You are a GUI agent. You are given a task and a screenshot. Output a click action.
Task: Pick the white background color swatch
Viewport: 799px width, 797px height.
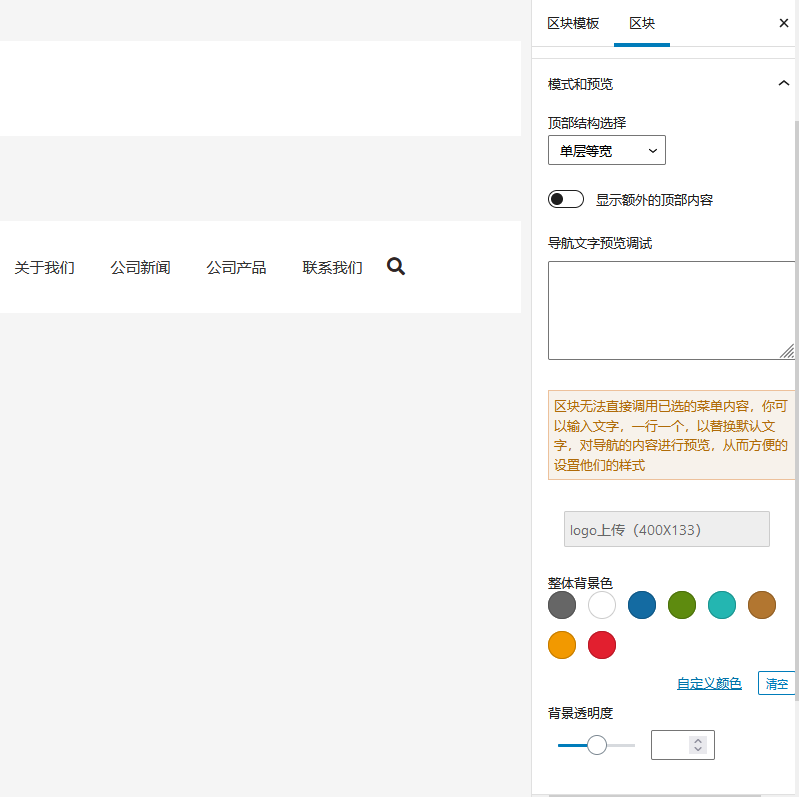click(602, 605)
